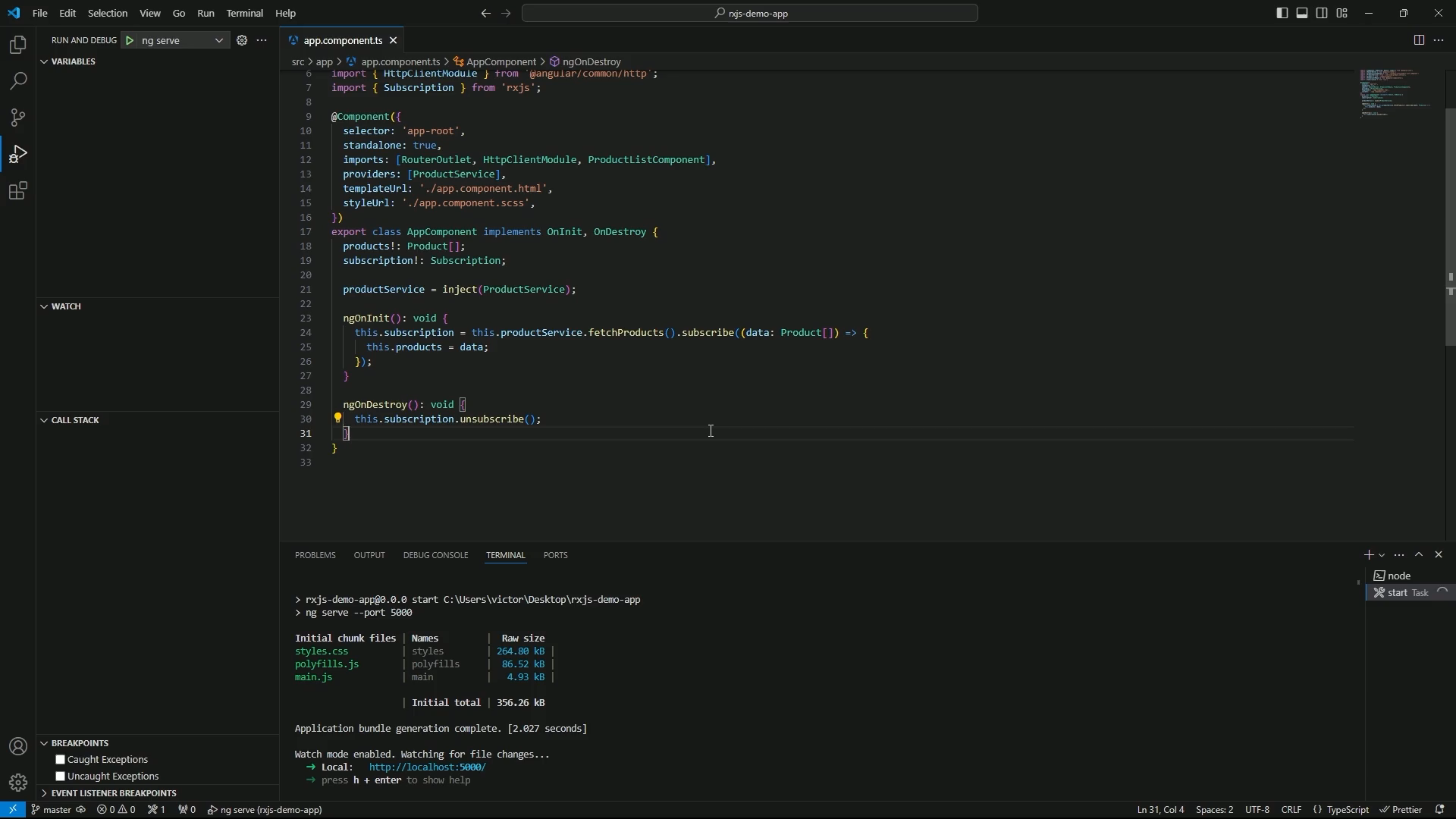
Task: Click the lightbulb code action icon
Action: 338,418
